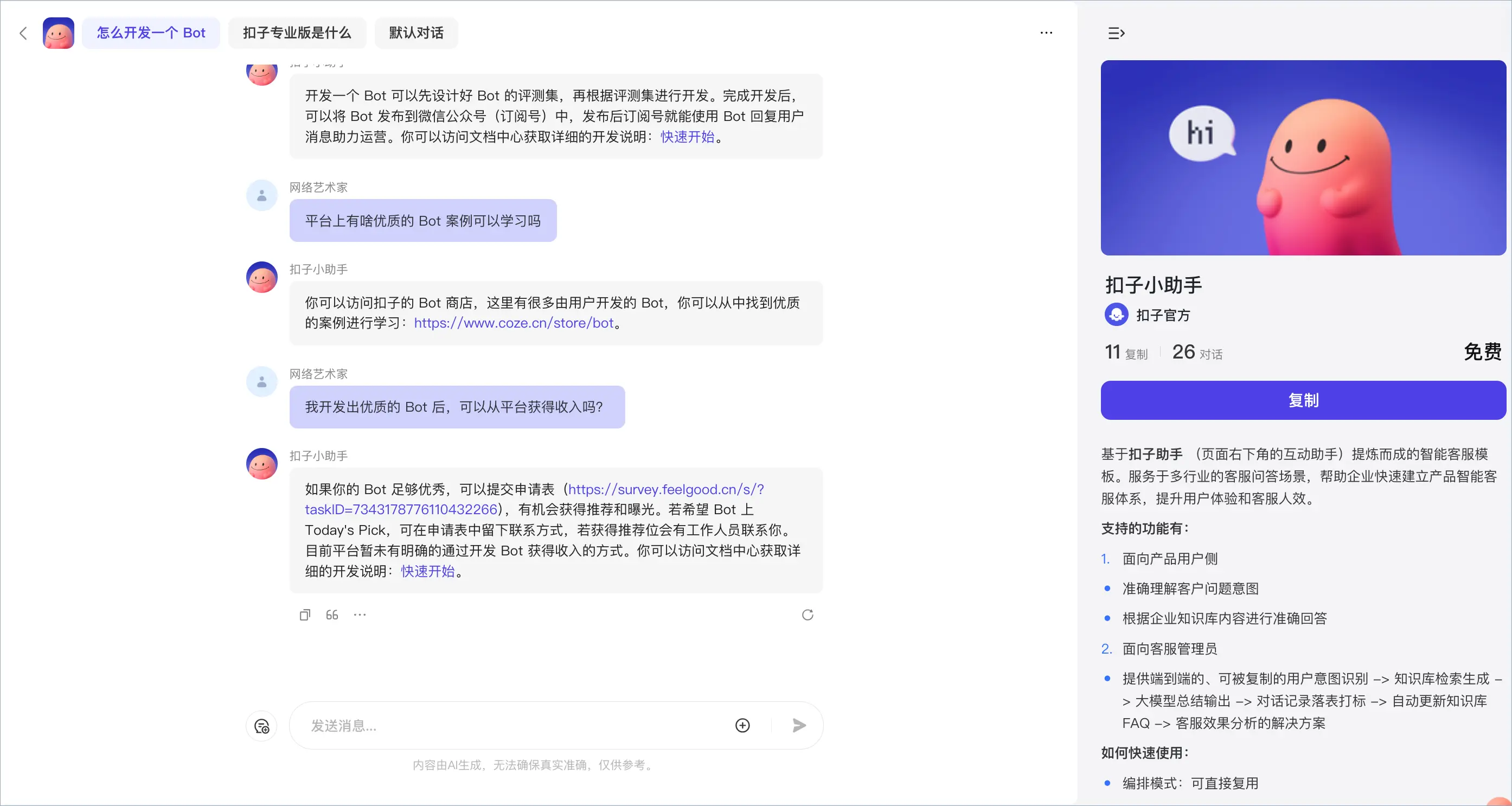Open the 怎么开发一个 Bot conversation tab
The height and width of the screenshot is (806, 1512).
151,33
